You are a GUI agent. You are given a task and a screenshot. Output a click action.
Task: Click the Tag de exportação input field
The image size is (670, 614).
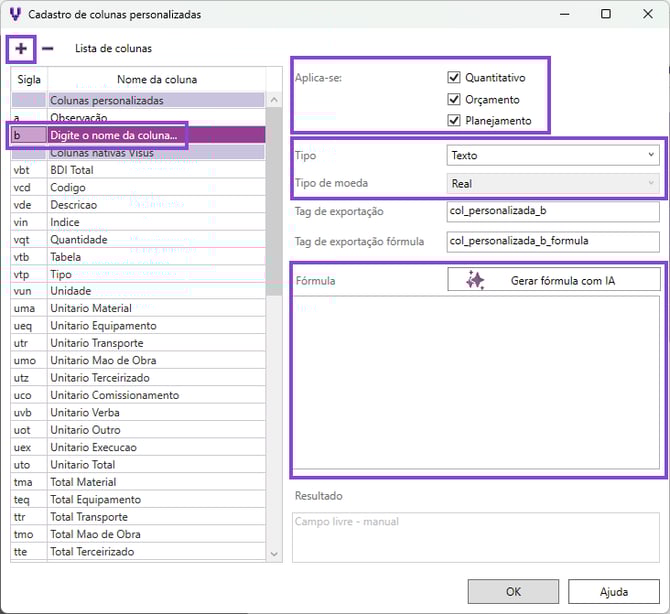coord(553,212)
